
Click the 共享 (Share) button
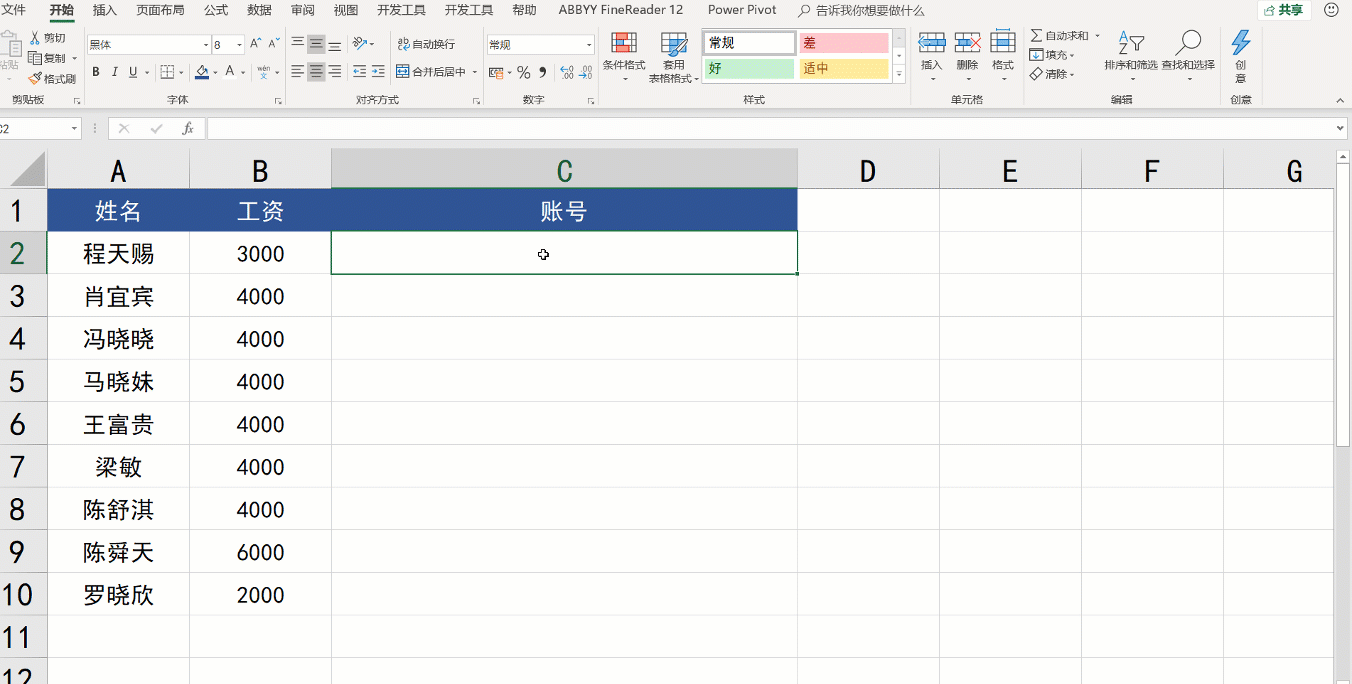(x=1284, y=10)
